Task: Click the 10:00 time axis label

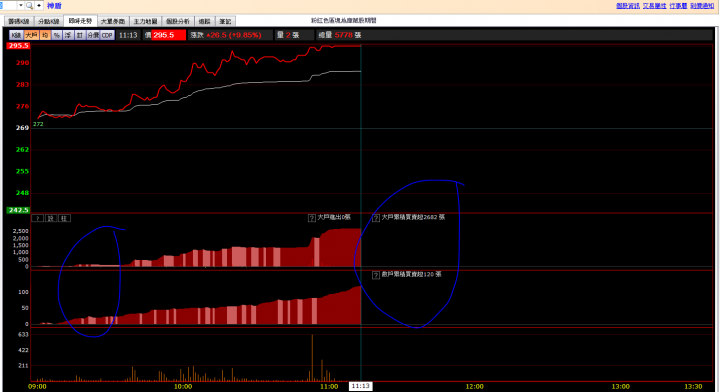Action: pyautogui.click(x=183, y=386)
